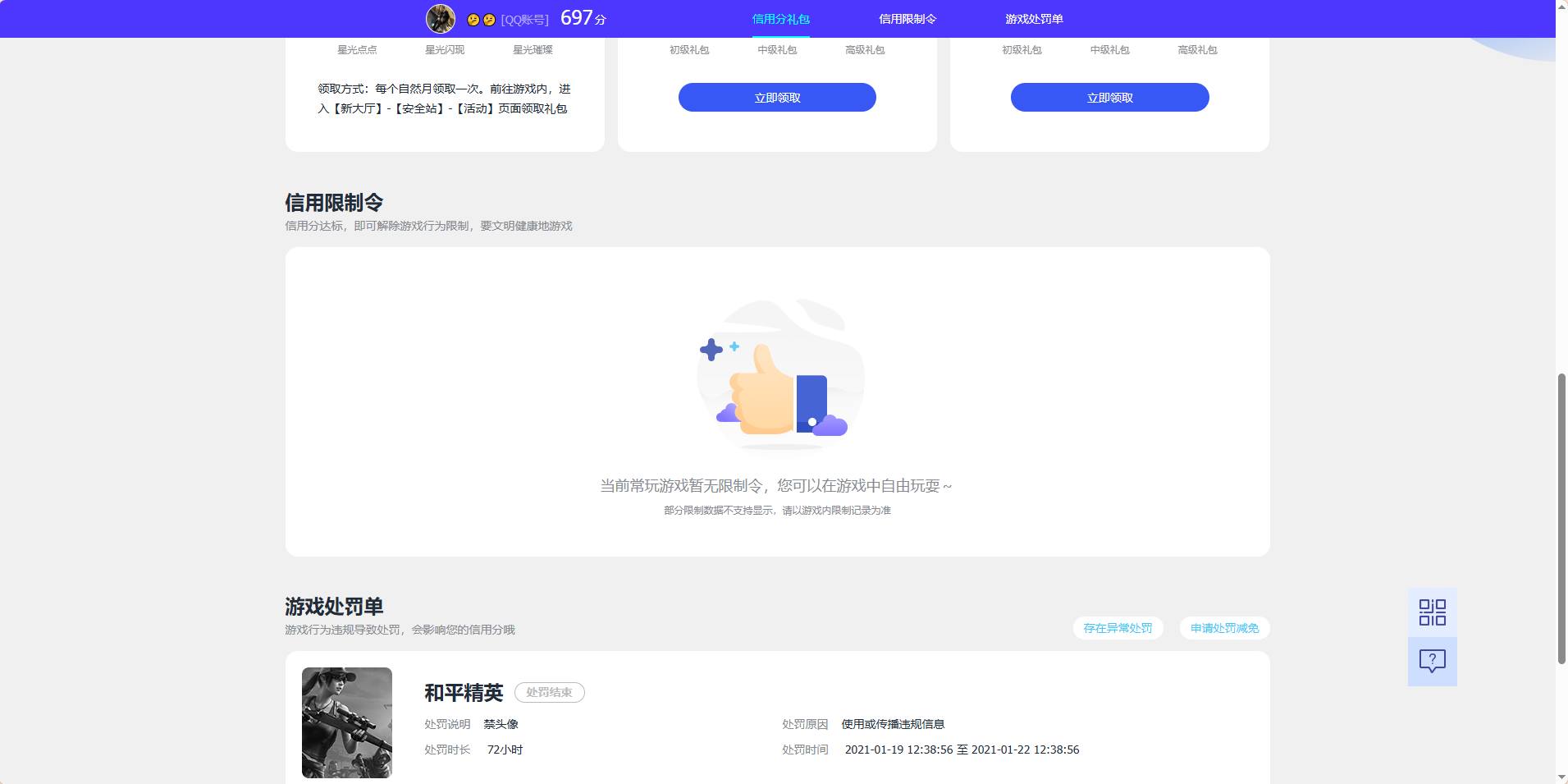The width and height of the screenshot is (1568, 784).
Task: Click the 信用限制令 section heading
Action: point(334,202)
